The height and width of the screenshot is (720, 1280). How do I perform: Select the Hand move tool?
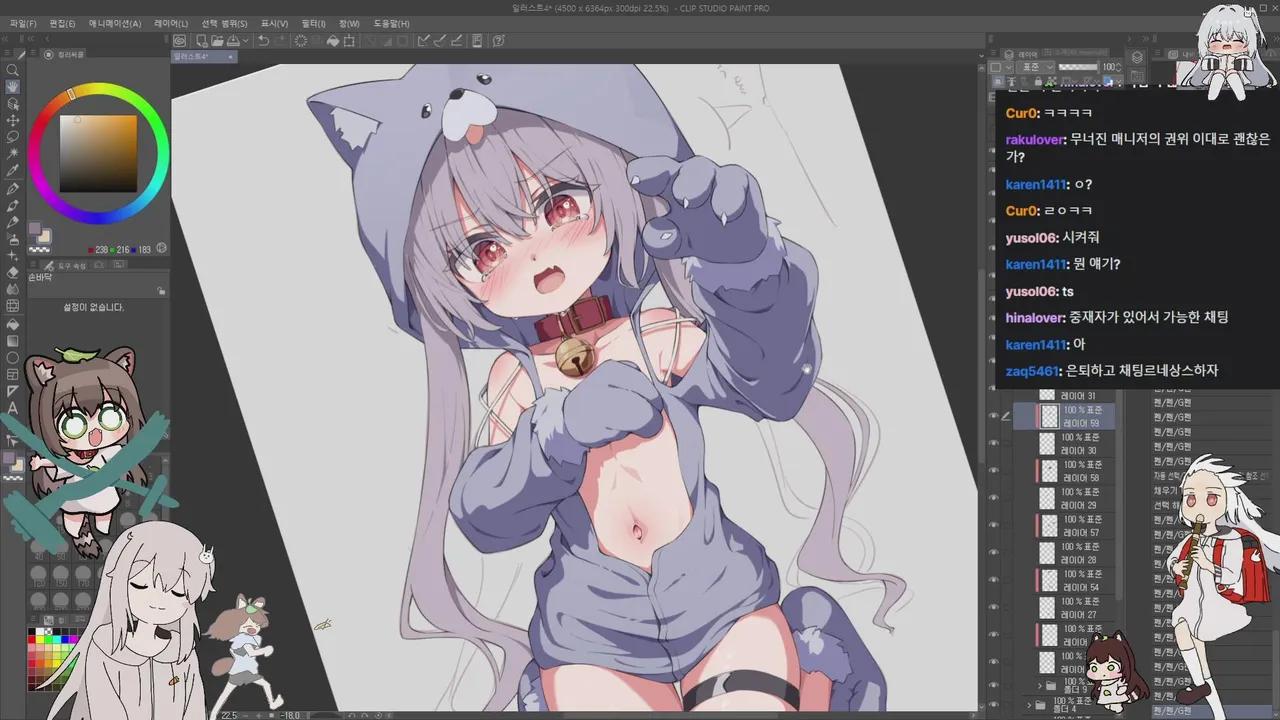(x=13, y=86)
